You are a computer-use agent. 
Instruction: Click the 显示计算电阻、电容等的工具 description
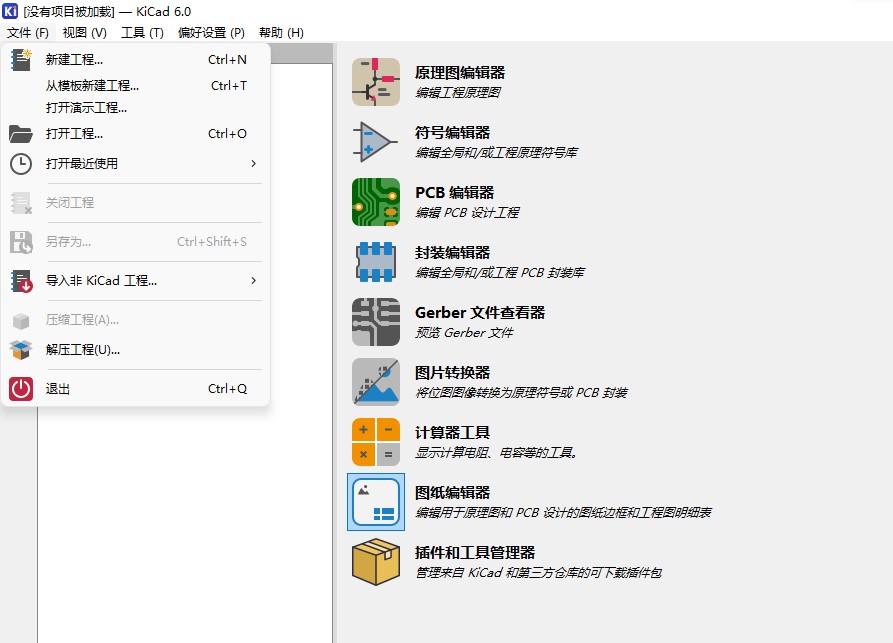[496, 453]
